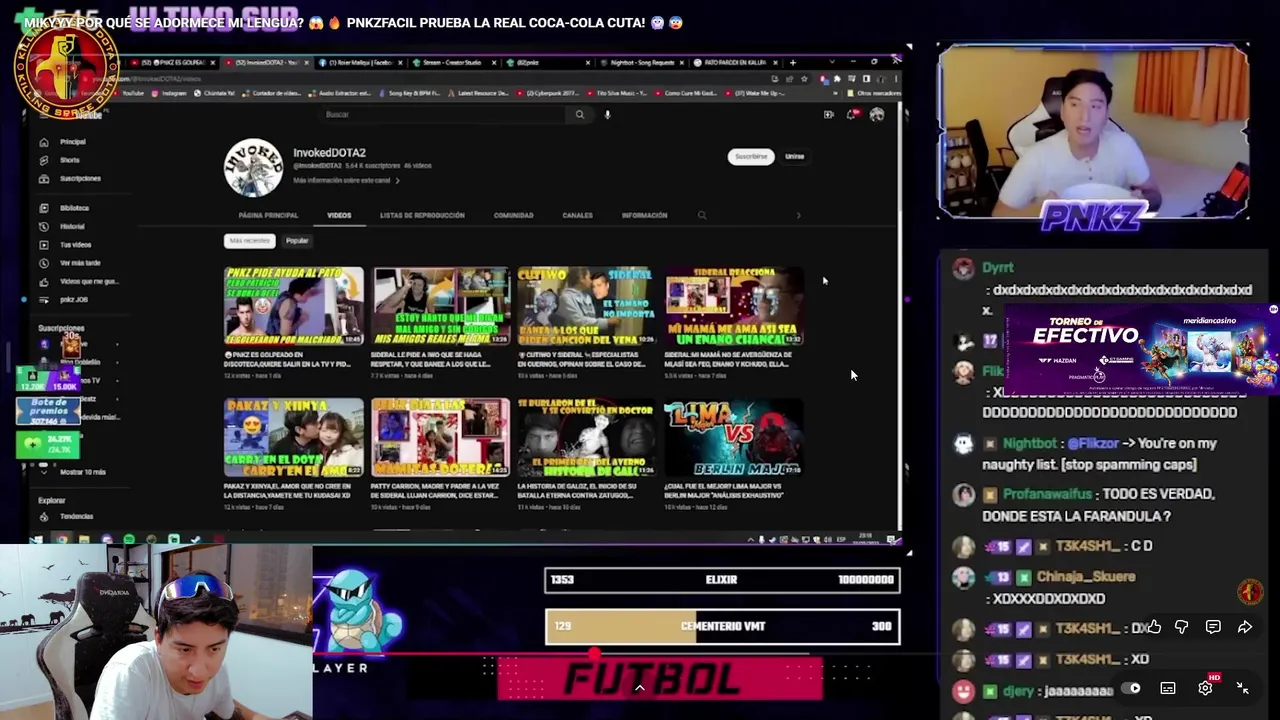Select the Más recientes filter chip
Screen dimensions: 1280x720
[x=250, y=240]
